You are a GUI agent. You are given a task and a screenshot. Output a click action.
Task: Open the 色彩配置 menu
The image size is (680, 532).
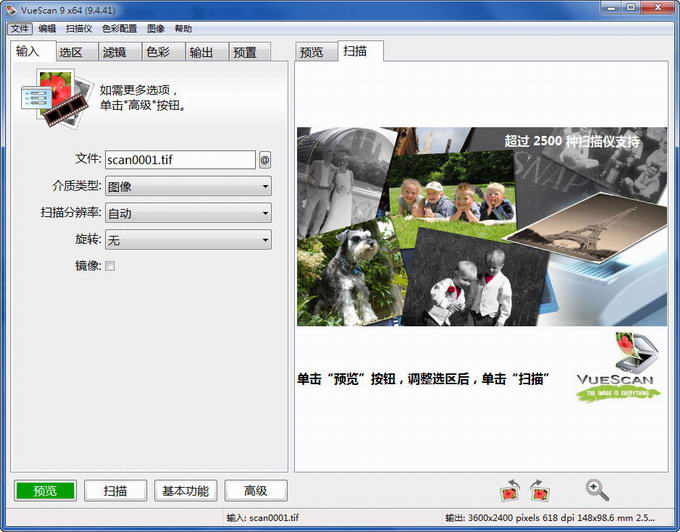point(119,29)
